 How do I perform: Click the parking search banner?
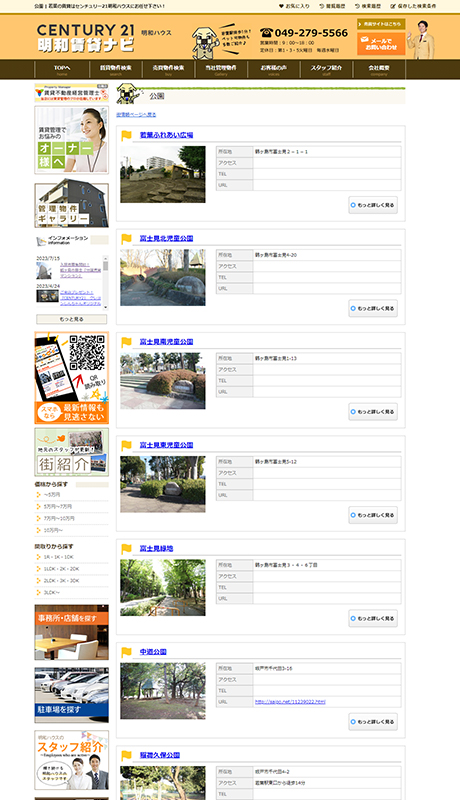coord(71,695)
